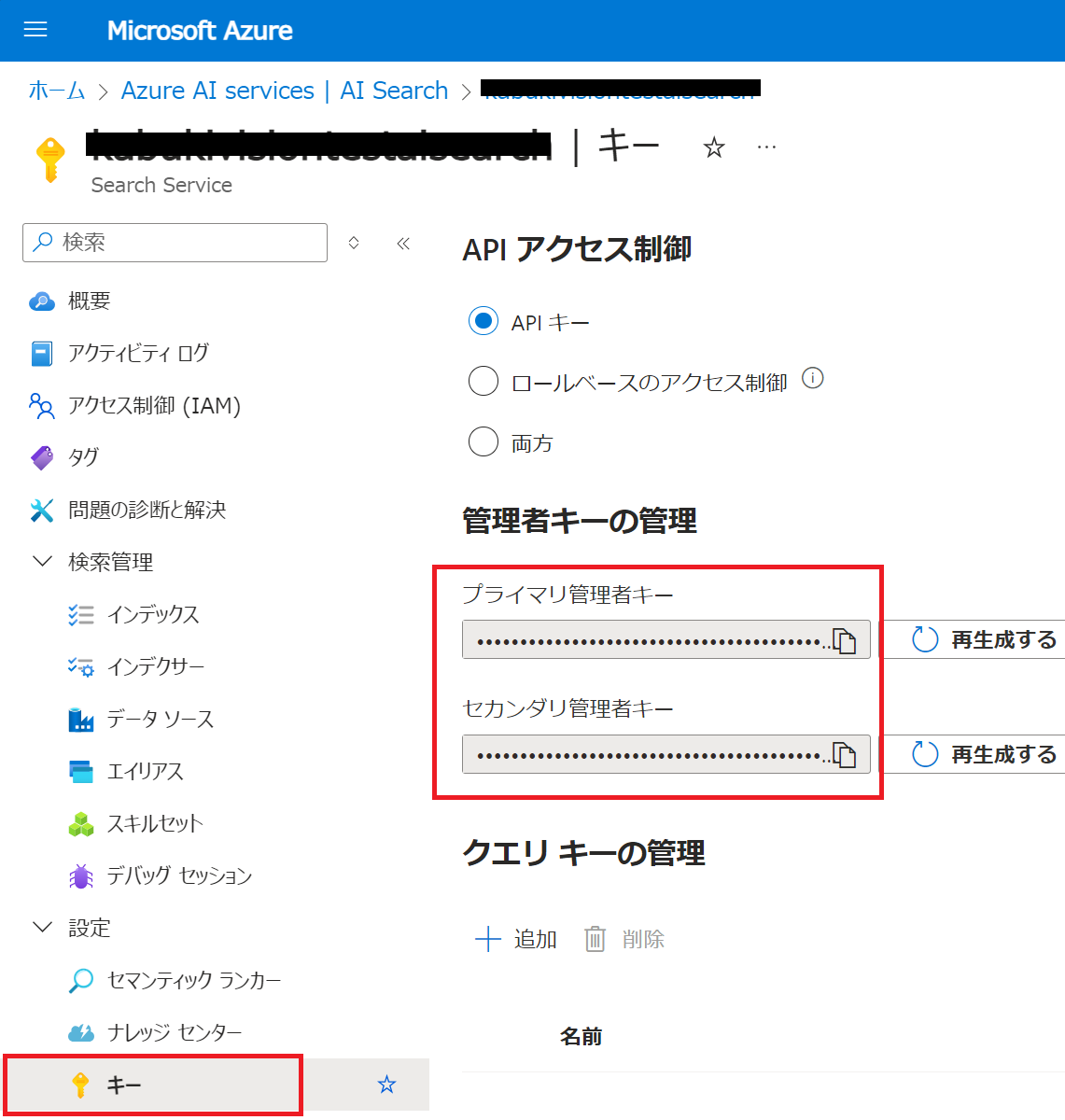Viewport: 1065px width, 1120px height.
Task: Open エイリアス
Action: pos(145,771)
